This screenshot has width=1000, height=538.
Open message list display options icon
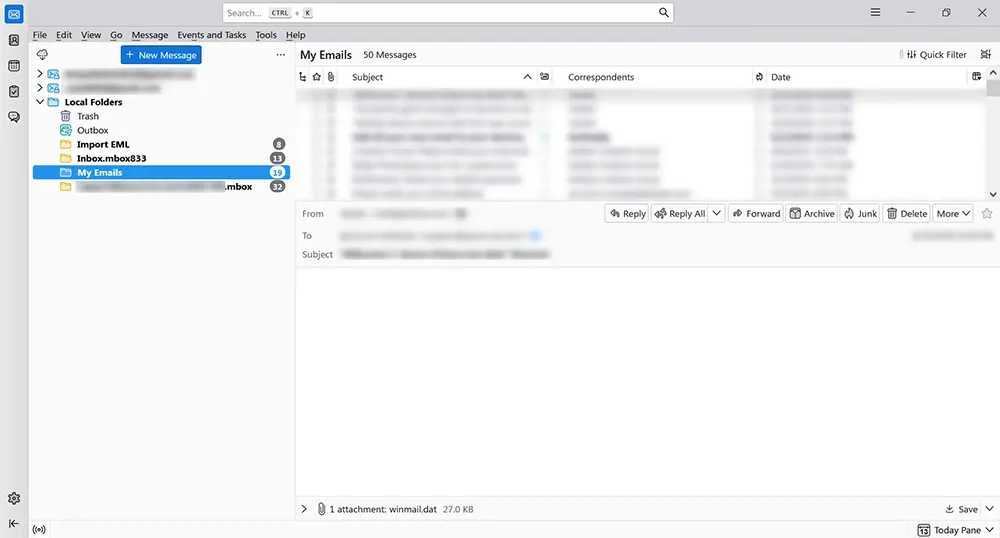pos(986,54)
